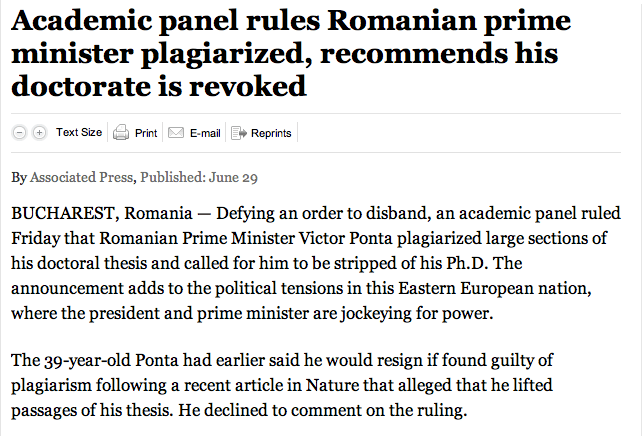Click the Text Size label
Viewport: 644px width, 436px height.
pos(79,132)
